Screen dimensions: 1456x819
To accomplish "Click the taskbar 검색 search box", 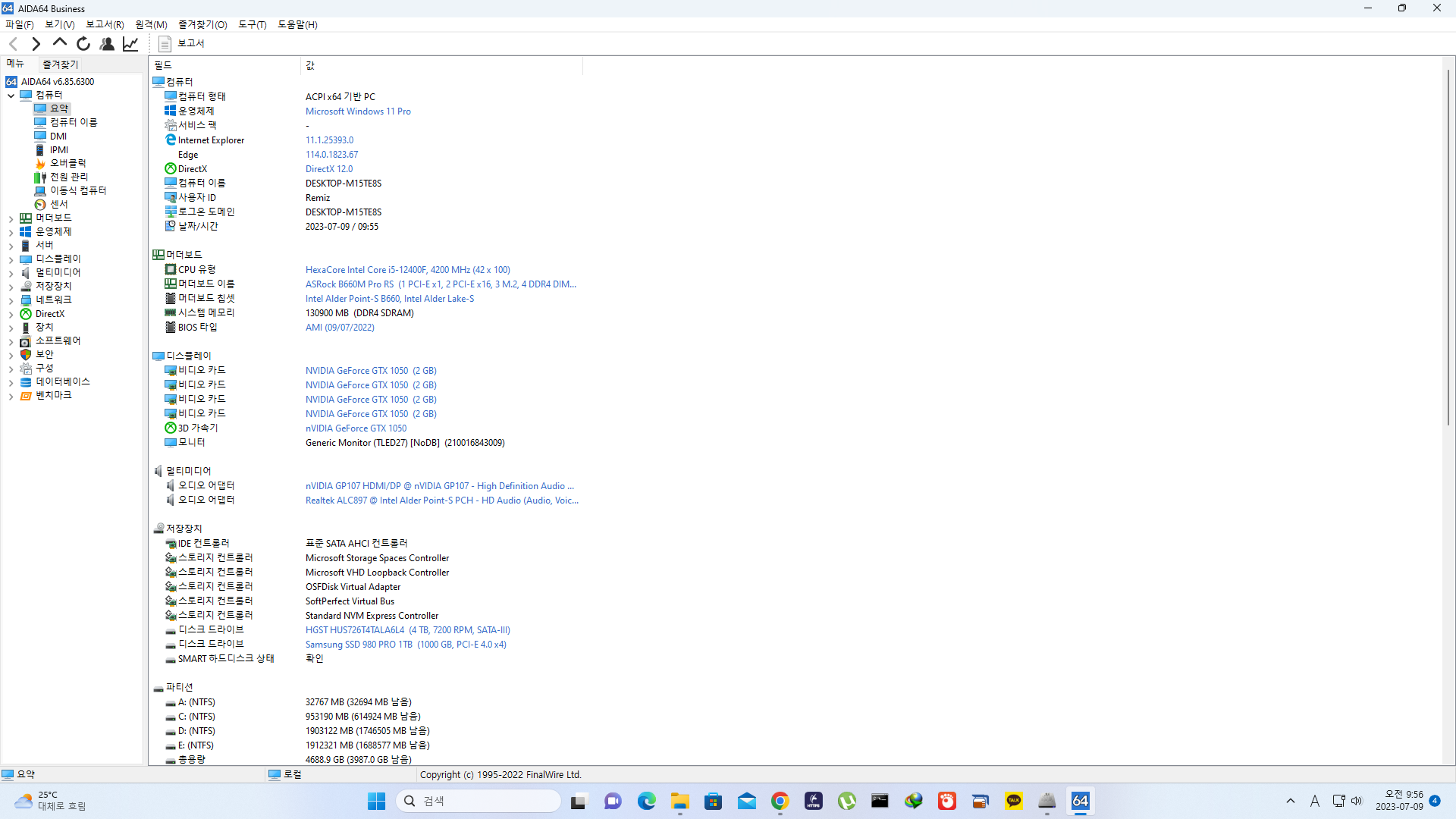I will (x=479, y=801).
